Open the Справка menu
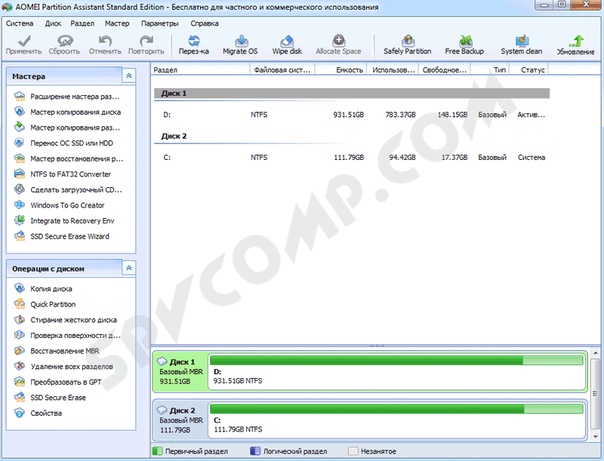The image size is (604, 461). click(x=205, y=23)
